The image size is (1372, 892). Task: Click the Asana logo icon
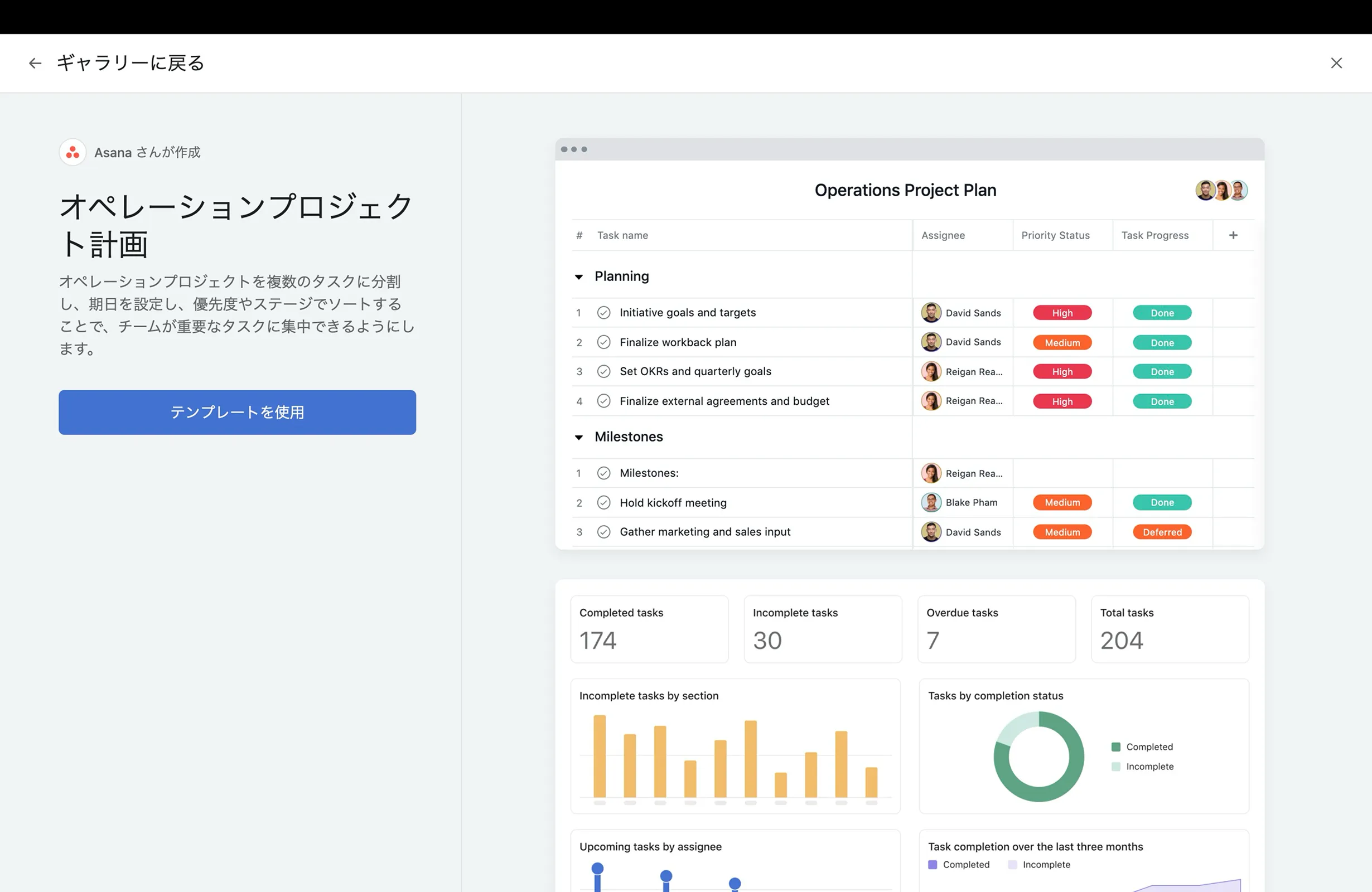tap(73, 153)
